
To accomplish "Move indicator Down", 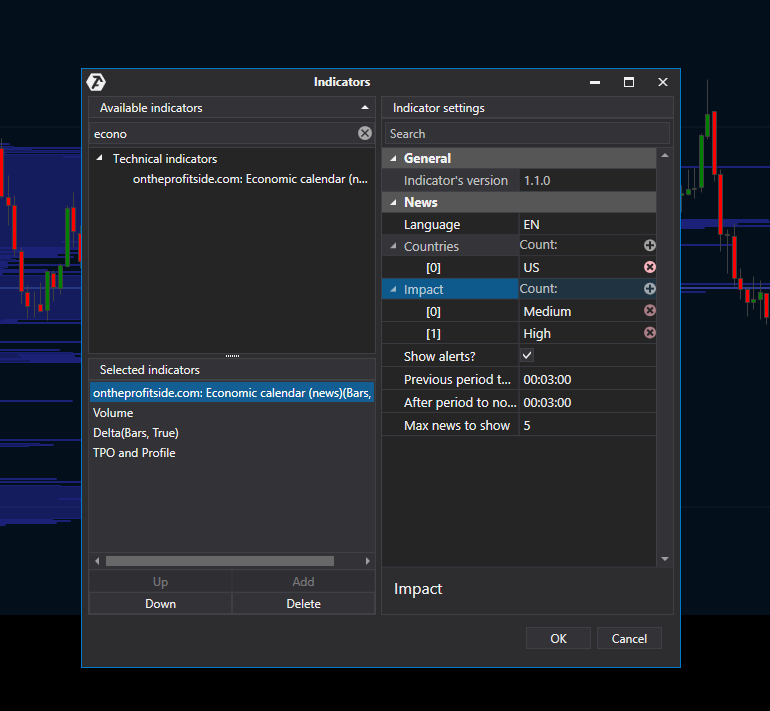I will pyautogui.click(x=160, y=603).
